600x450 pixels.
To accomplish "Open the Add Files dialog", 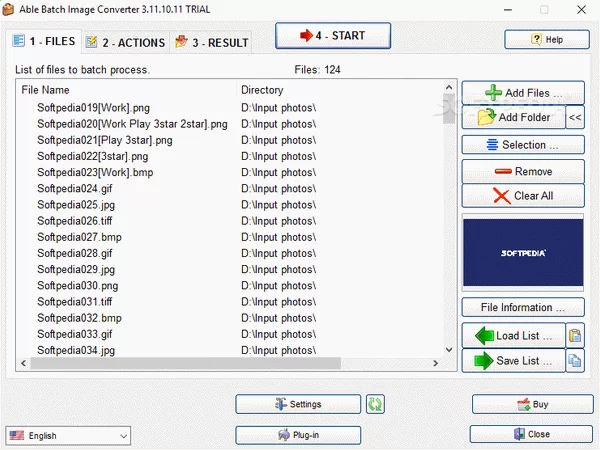I will tap(522, 93).
